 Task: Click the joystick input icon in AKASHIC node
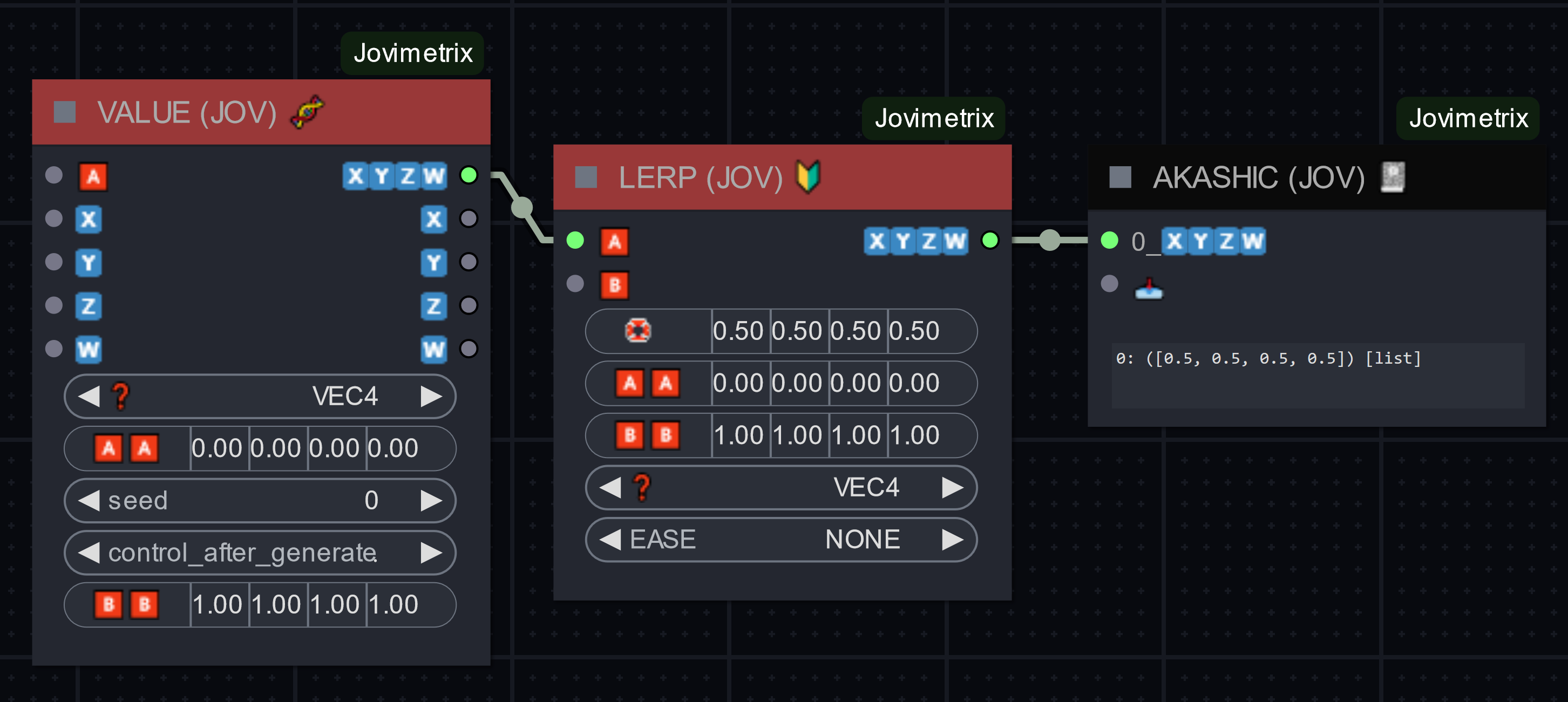(1148, 288)
